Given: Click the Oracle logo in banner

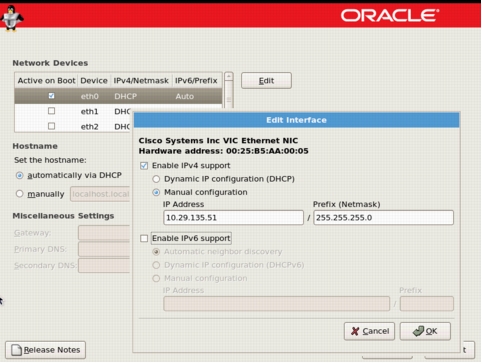Looking at the screenshot, I should pyautogui.click(x=390, y=16).
